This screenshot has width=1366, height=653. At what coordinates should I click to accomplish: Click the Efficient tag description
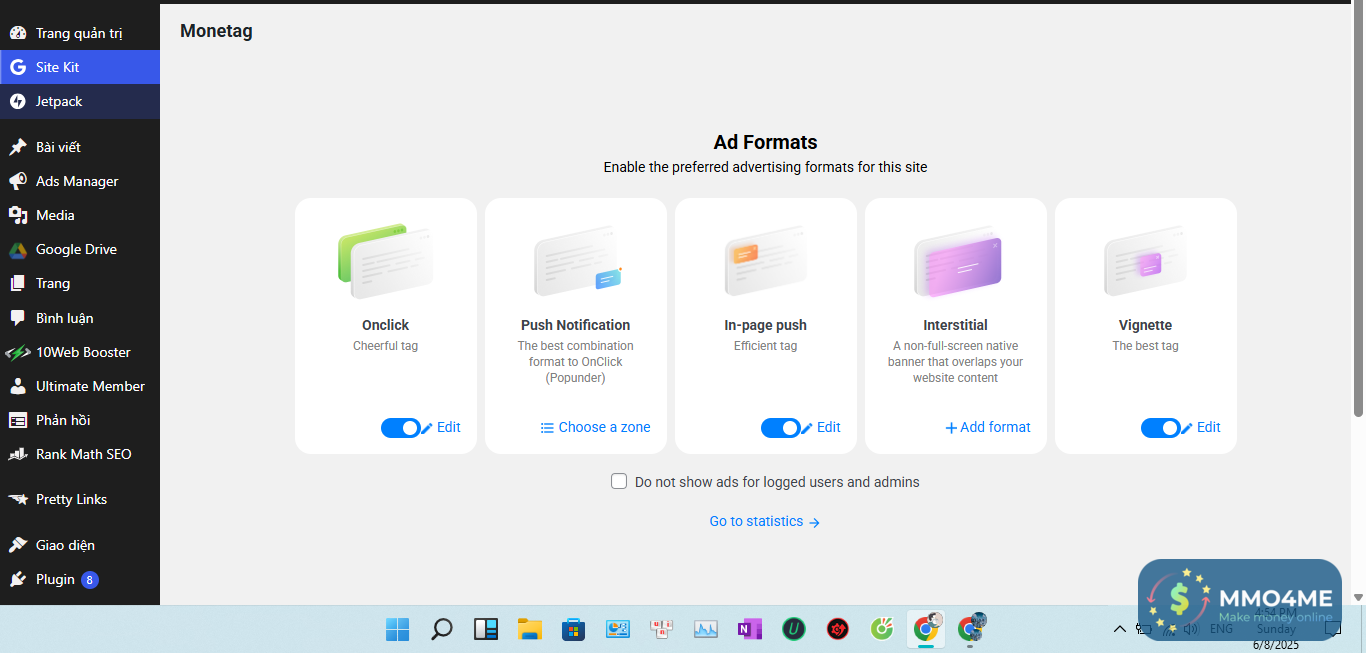click(765, 346)
